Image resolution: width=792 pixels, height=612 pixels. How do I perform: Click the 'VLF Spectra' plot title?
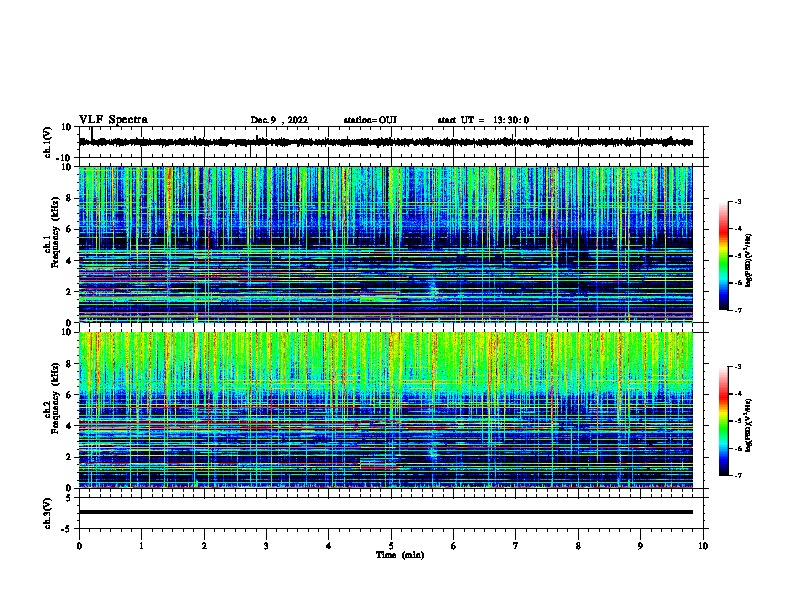pos(113,120)
